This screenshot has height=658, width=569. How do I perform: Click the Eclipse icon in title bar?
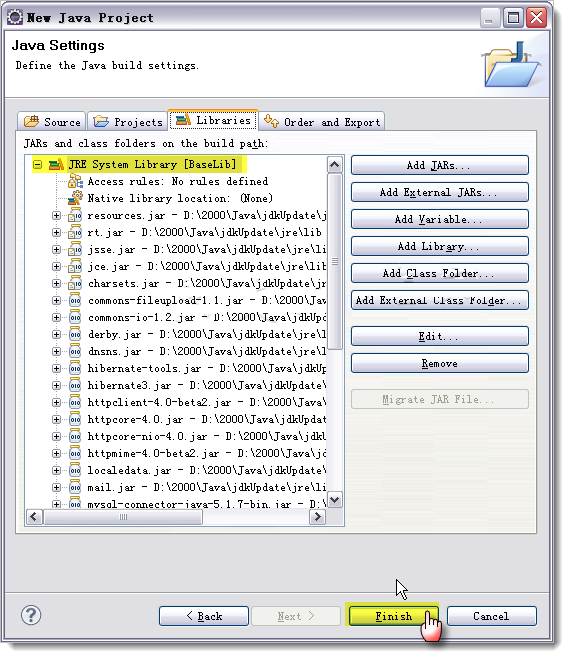[x=16, y=17]
